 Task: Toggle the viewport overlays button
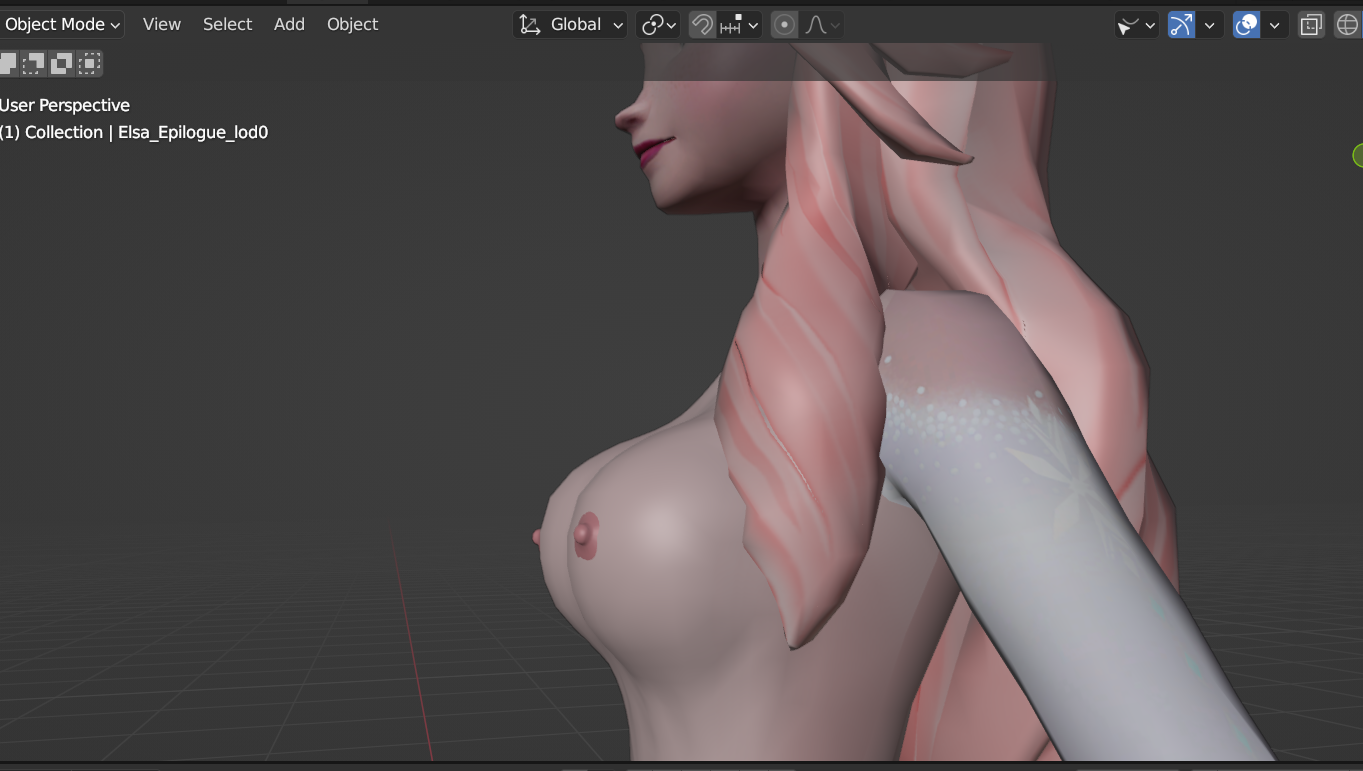click(x=1246, y=25)
